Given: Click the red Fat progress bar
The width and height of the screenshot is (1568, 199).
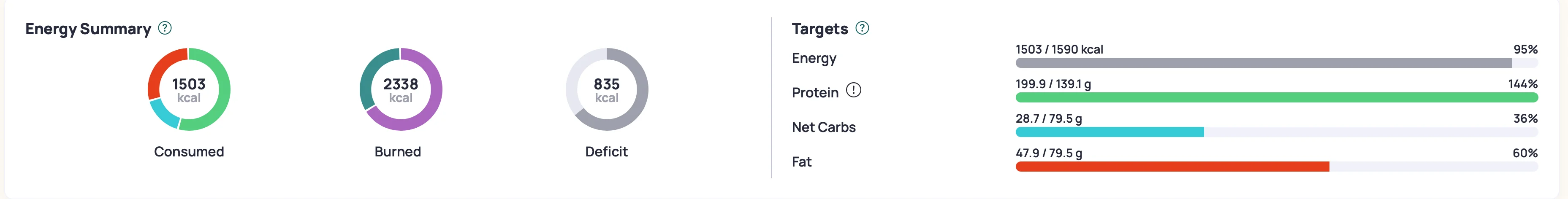Looking at the screenshot, I should tap(1172, 167).
